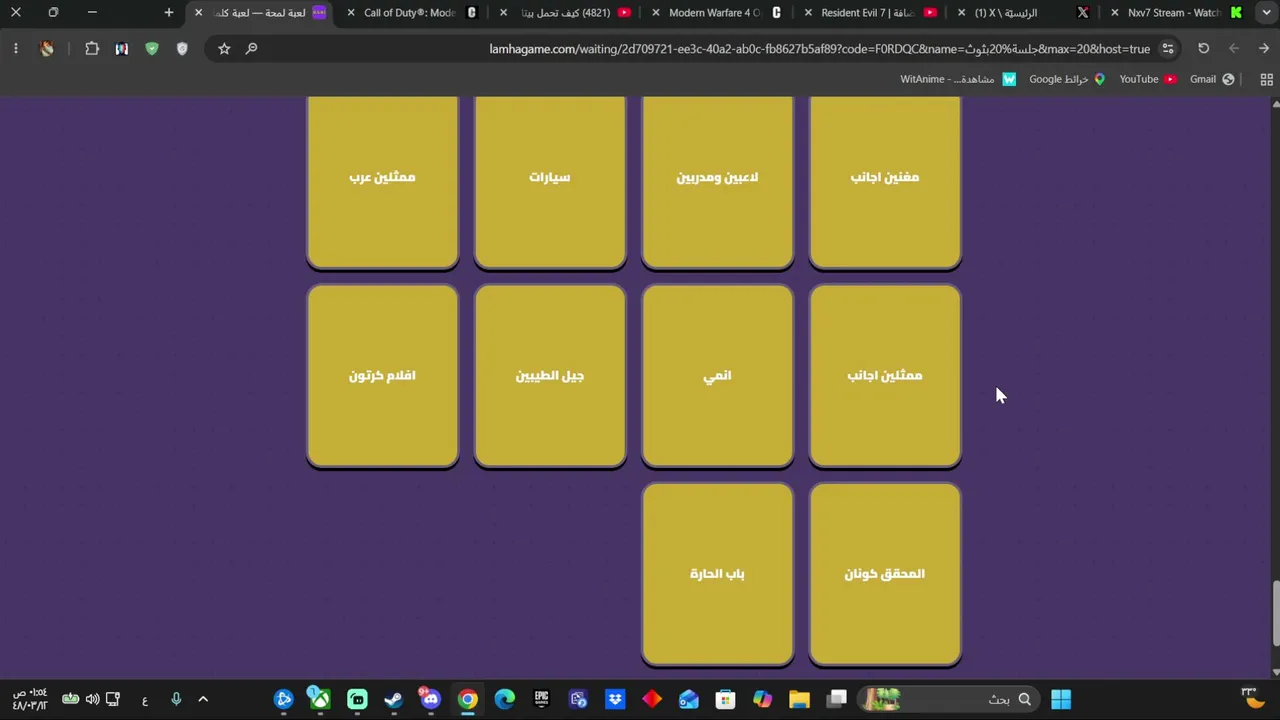Select the ممثلين اجانب category card

(x=885, y=376)
